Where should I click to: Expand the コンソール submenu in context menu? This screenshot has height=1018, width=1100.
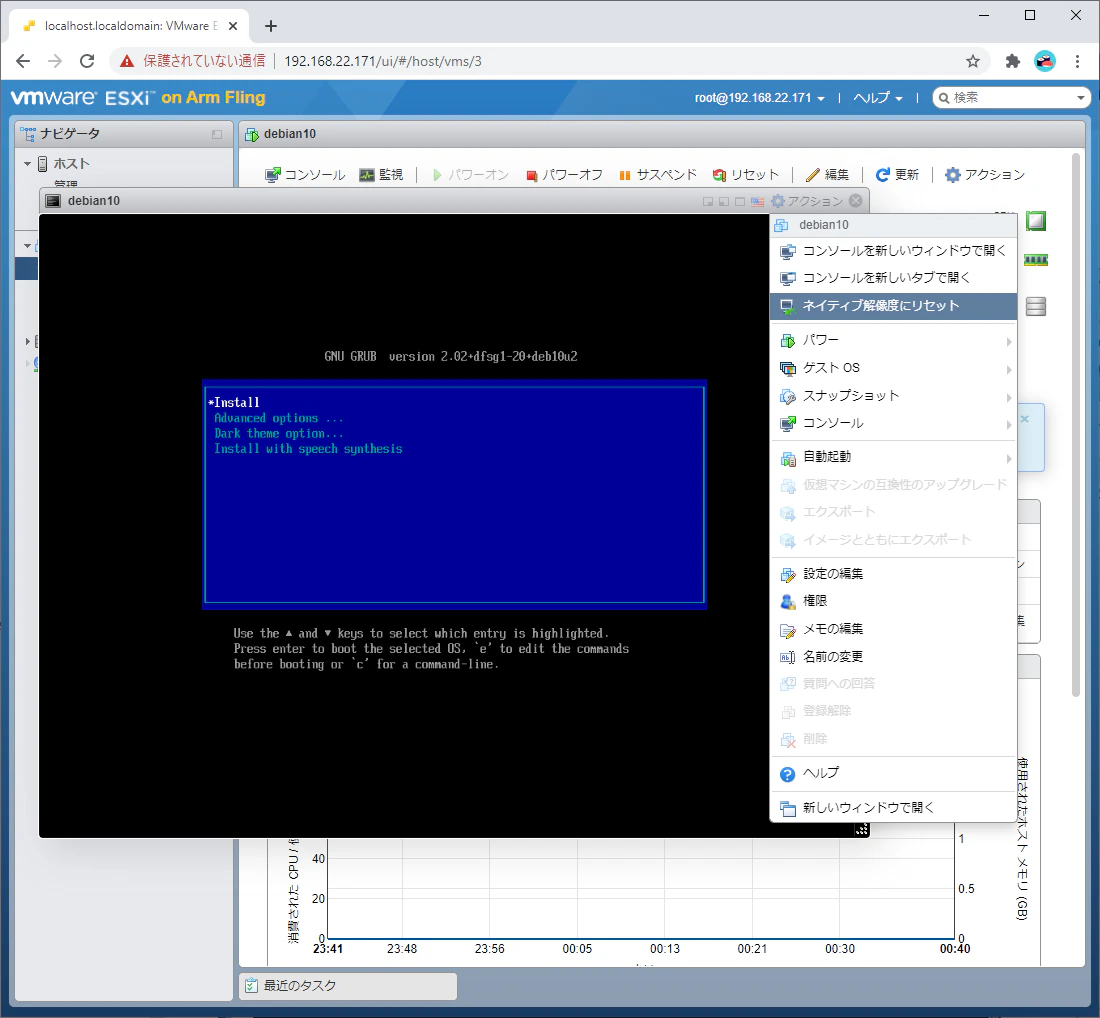(893, 423)
